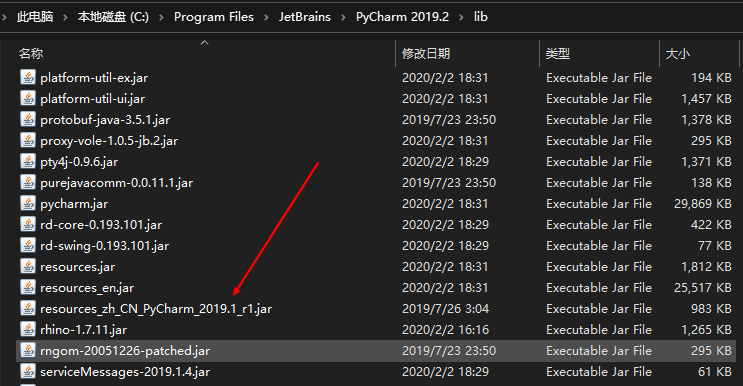Click the jar icon of resources_en.jar
Screen dimensions: 743x386
point(28,287)
